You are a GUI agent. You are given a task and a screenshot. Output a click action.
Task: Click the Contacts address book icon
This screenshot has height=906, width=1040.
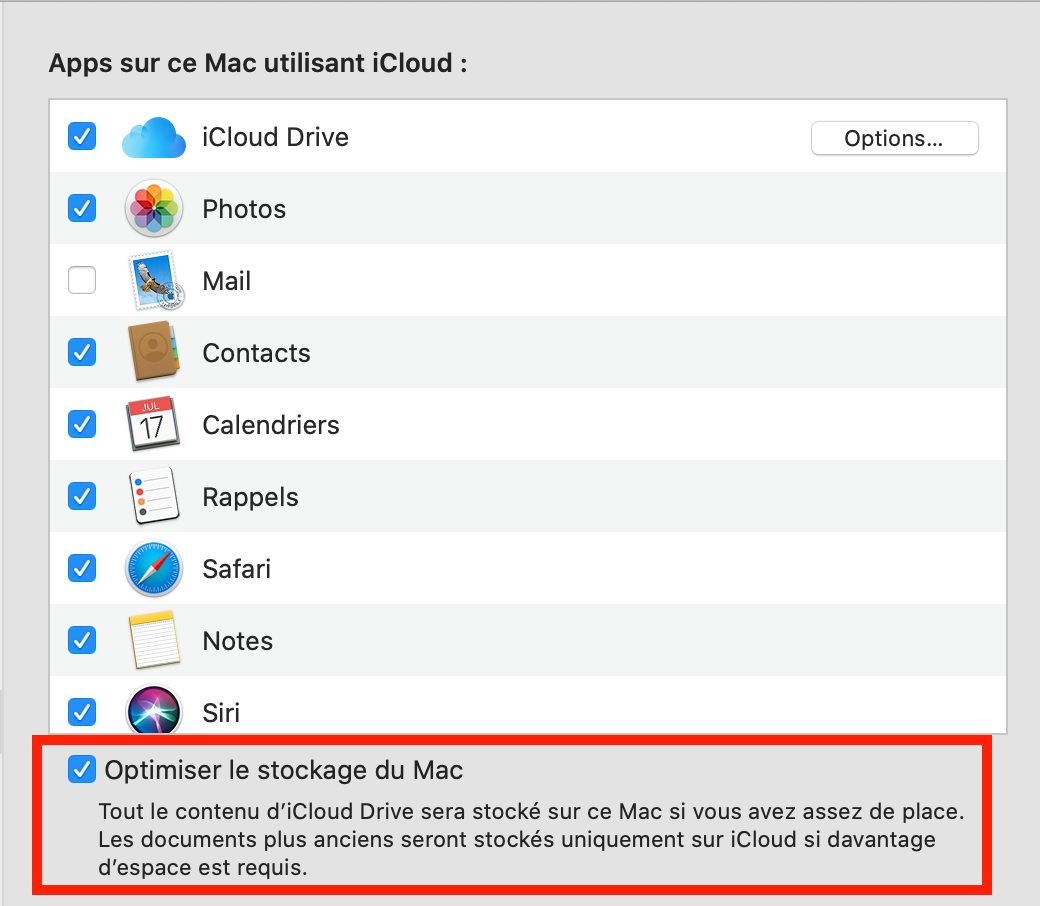[154, 352]
